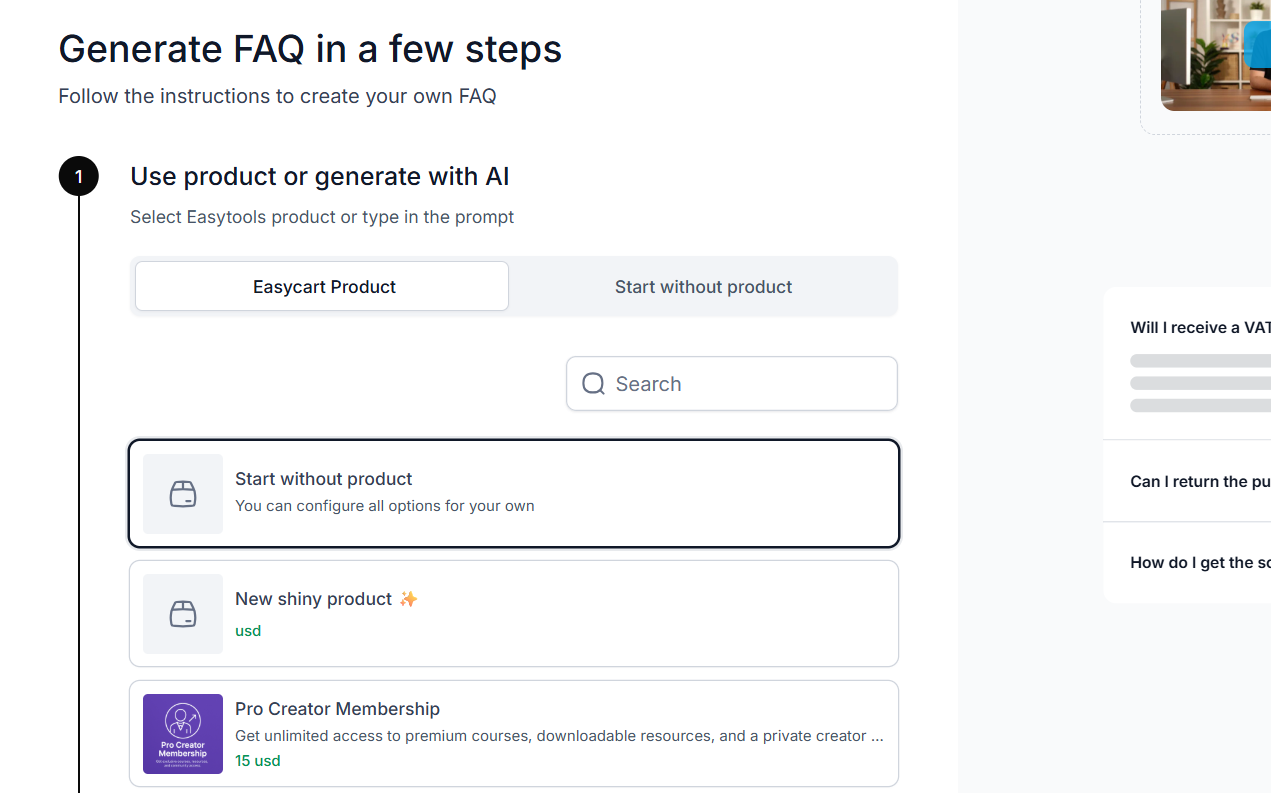This screenshot has width=1271, height=793.
Task: Click the step 1 circle marker
Action: click(x=79, y=177)
